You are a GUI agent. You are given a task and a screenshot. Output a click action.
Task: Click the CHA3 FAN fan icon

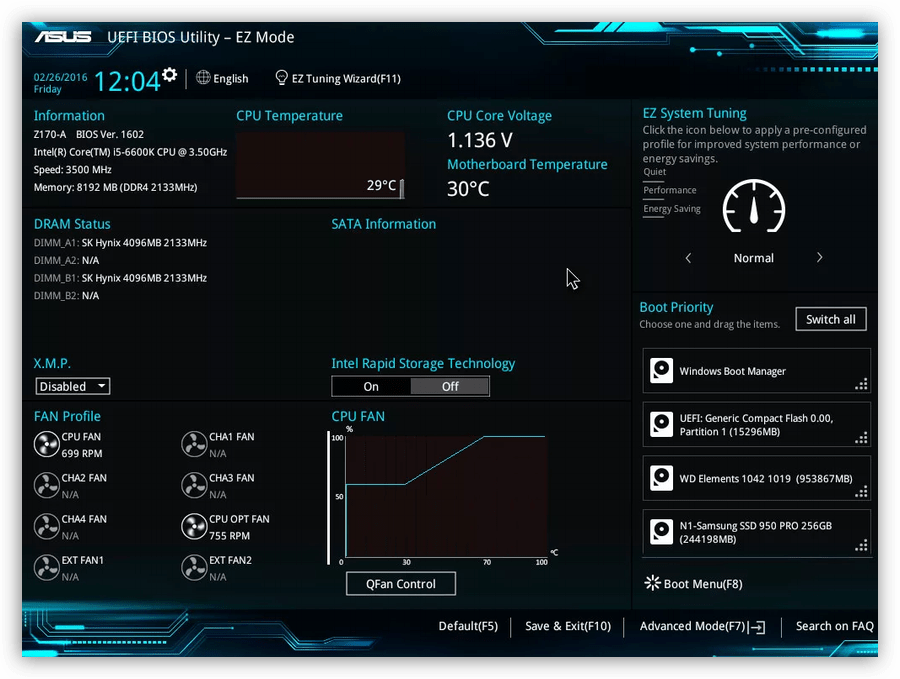194,486
